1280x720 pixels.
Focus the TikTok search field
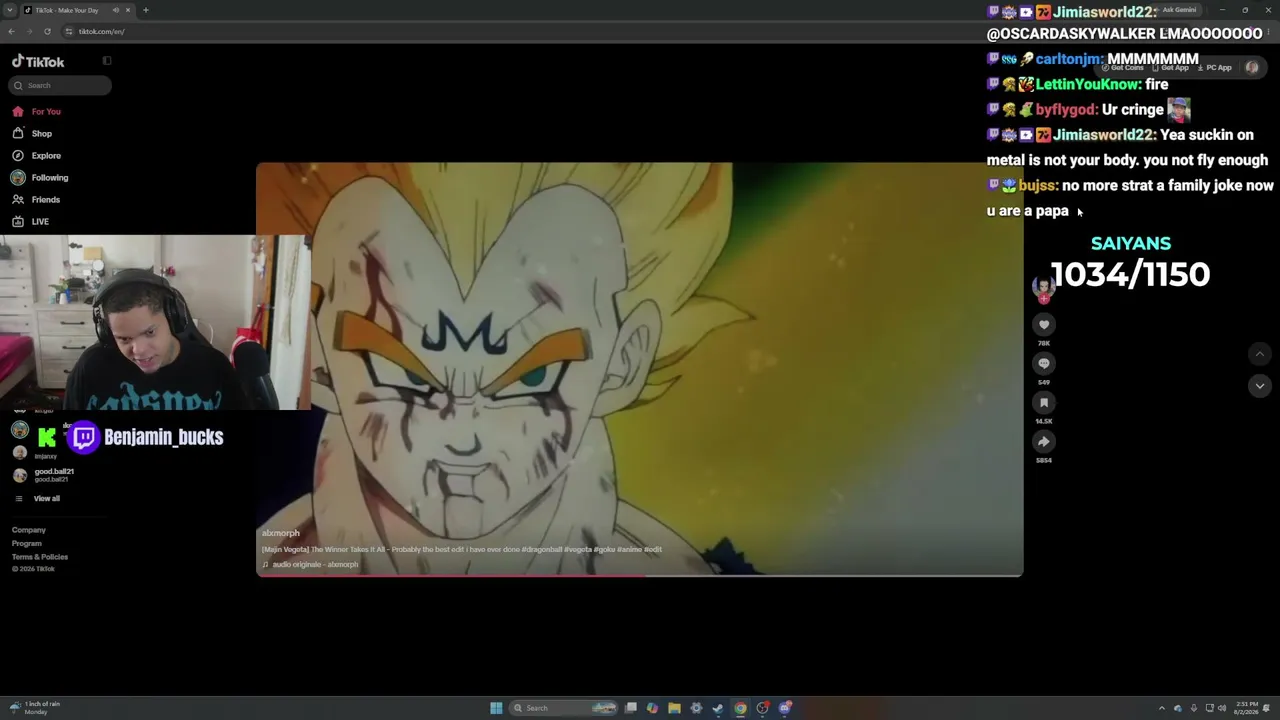point(61,85)
